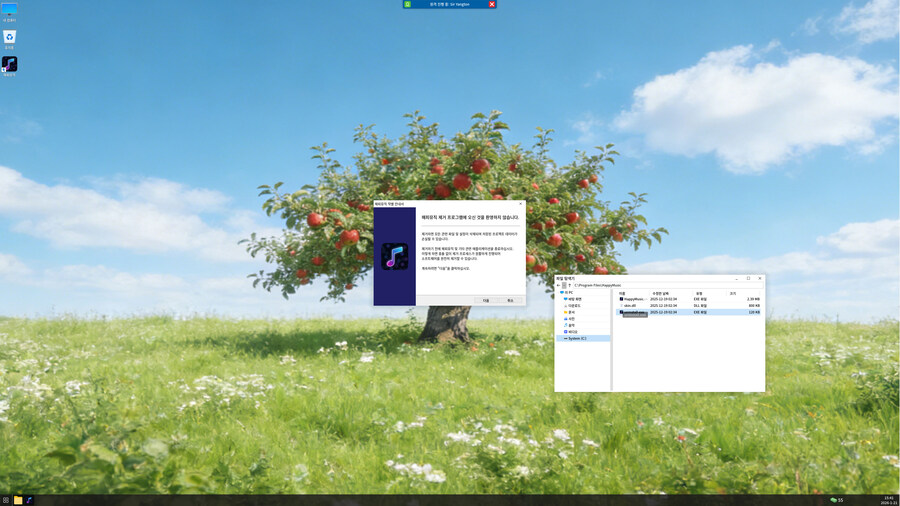The image size is (900, 506).
Task: Select 다운로드 folder in explorer sidebar
Action: pyautogui.click(x=573, y=305)
